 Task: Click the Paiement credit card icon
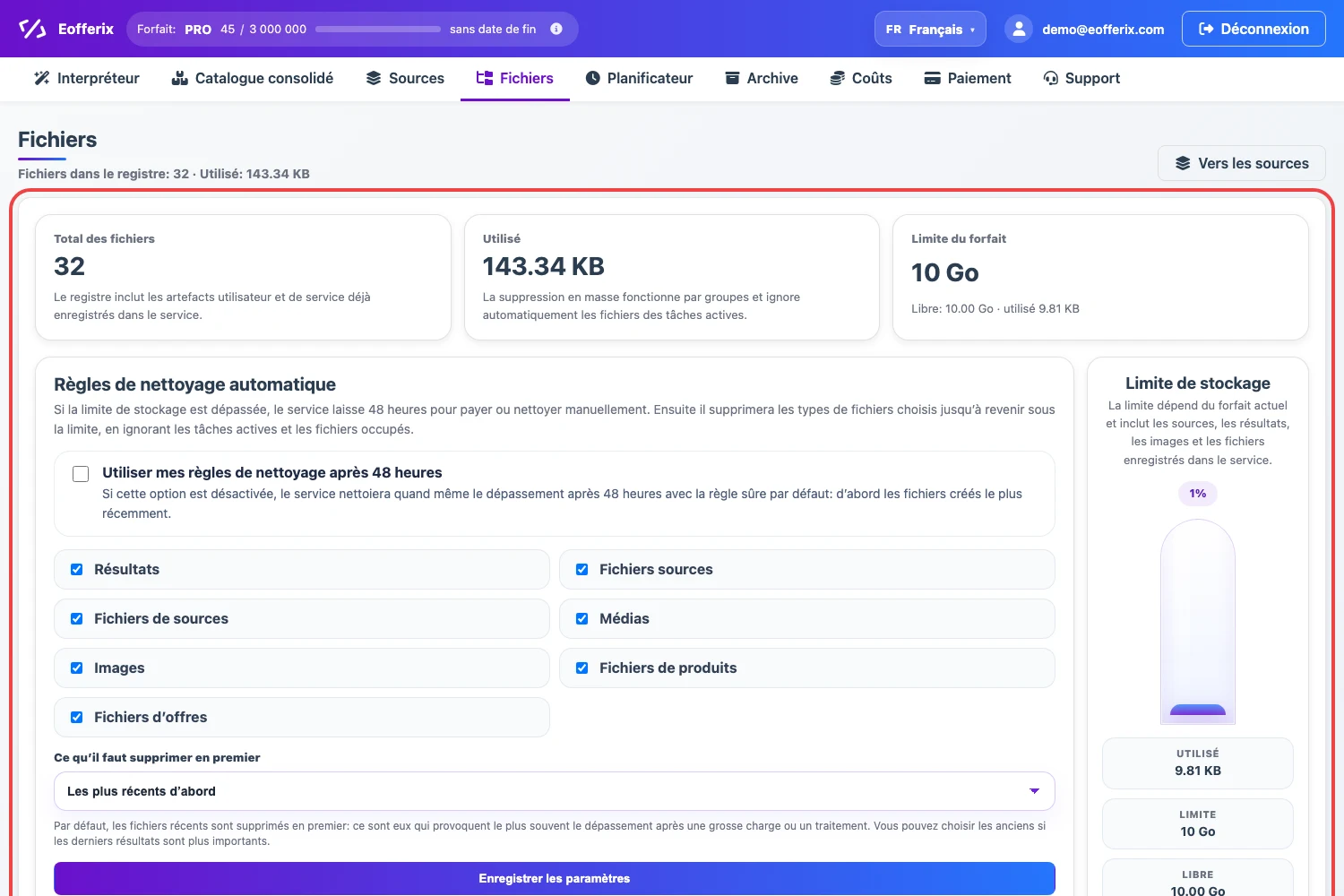click(932, 78)
